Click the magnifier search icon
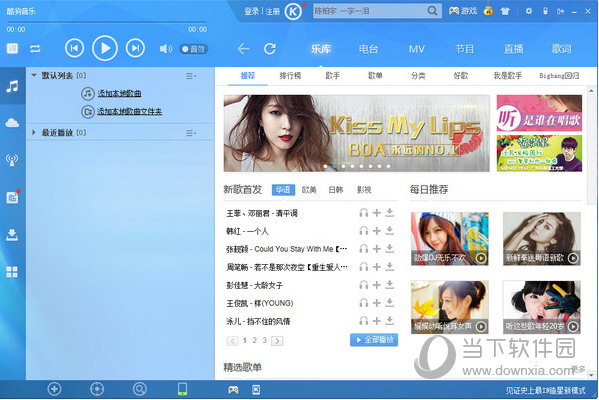The image size is (599, 400). [x=432, y=11]
